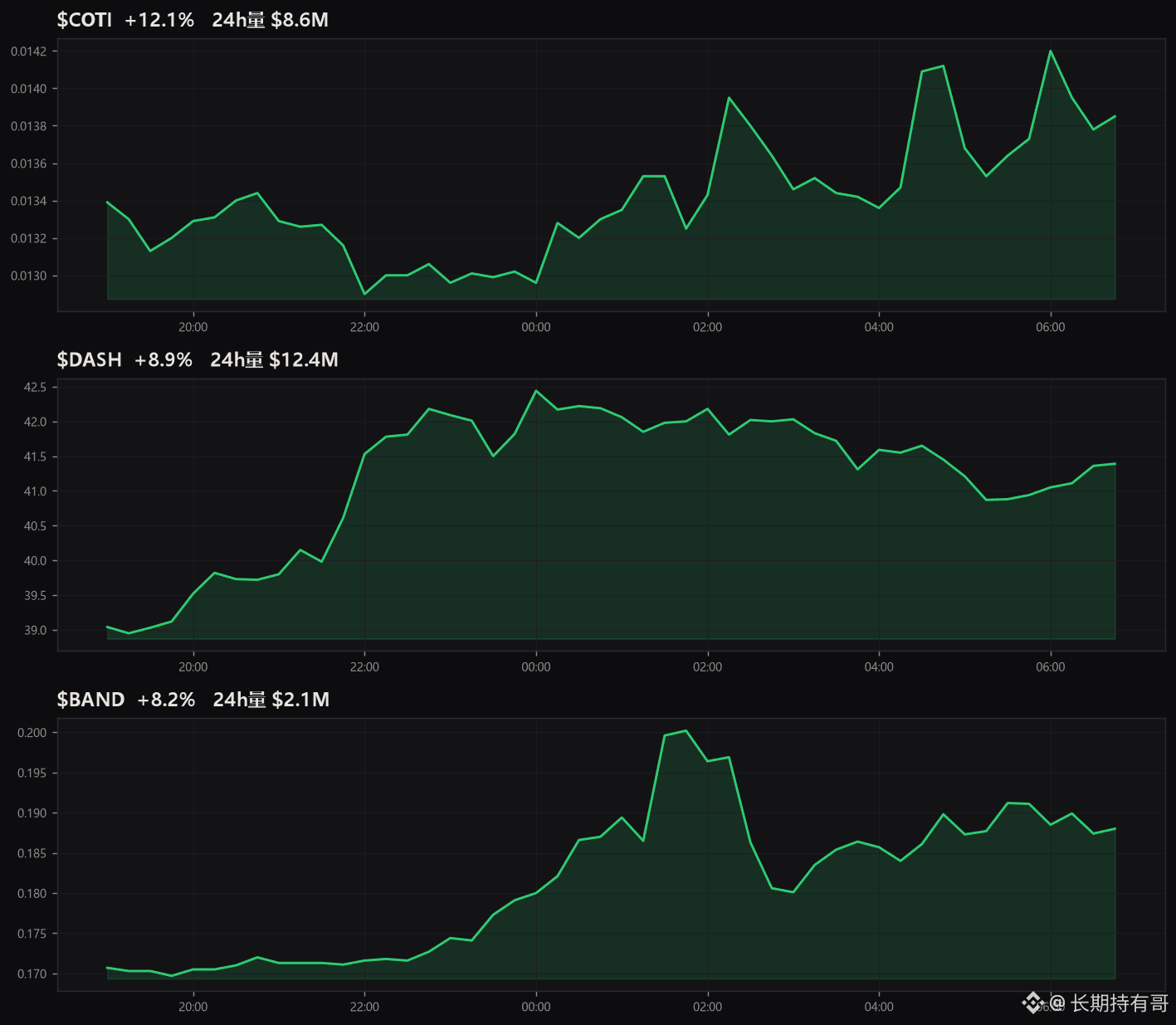Pick the 39.5 price label
This screenshot has width=1176, height=1025.
click(35, 596)
